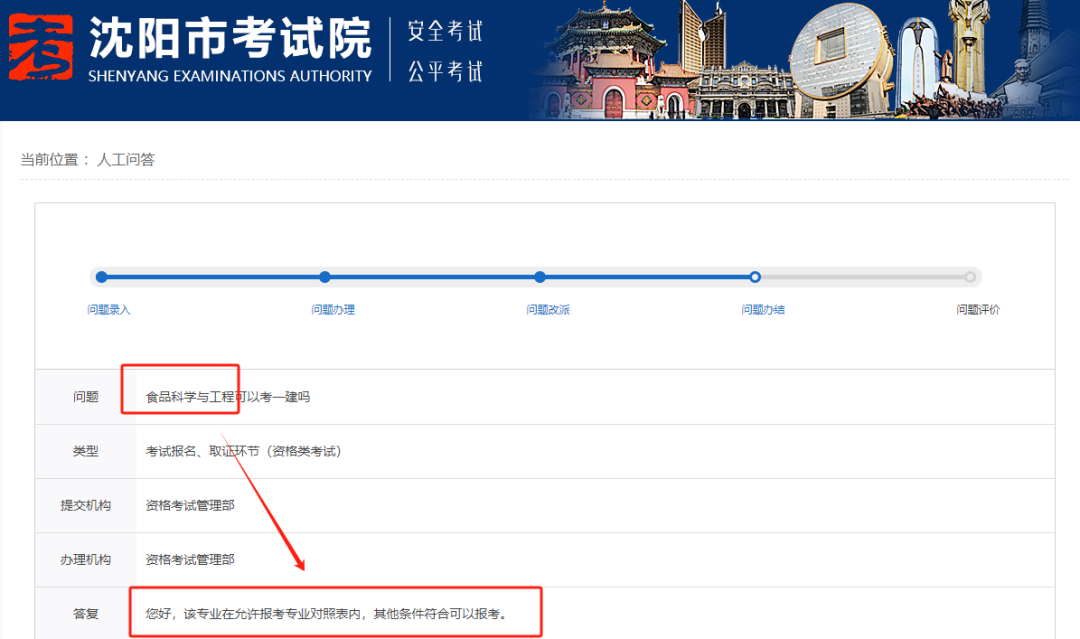Click the question text 食品科学与工程可以考一建吗
Viewport: 1080px width, 639px height.
coord(228,397)
